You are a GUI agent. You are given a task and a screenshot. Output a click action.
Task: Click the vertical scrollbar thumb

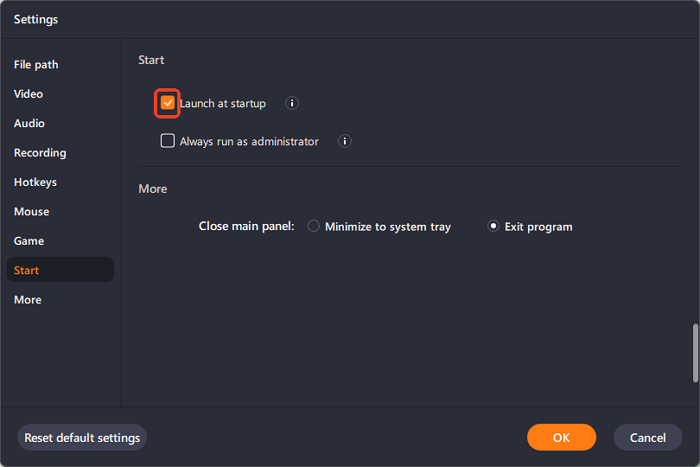click(x=695, y=353)
